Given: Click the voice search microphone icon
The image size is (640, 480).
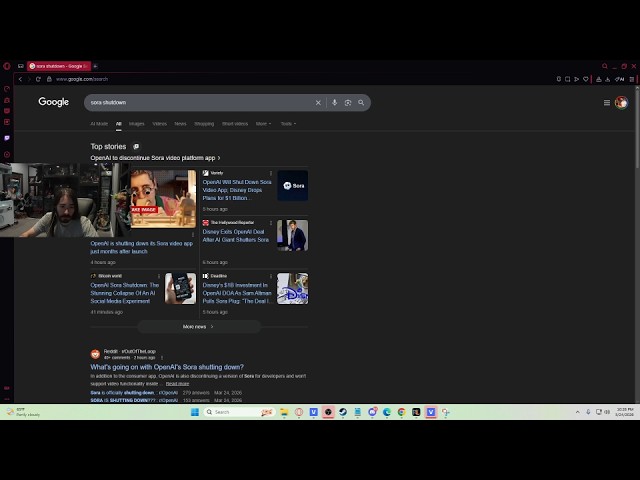Looking at the screenshot, I should (334, 102).
